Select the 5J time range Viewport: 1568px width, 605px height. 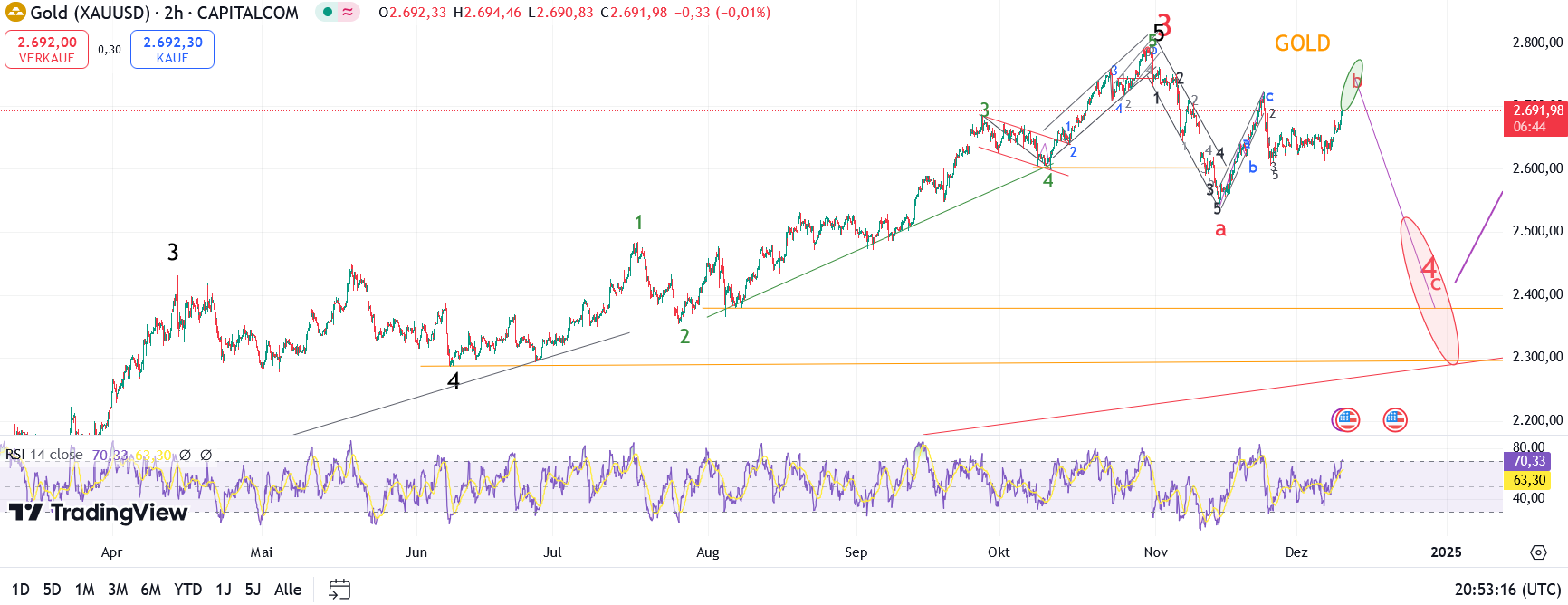coord(253,590)
